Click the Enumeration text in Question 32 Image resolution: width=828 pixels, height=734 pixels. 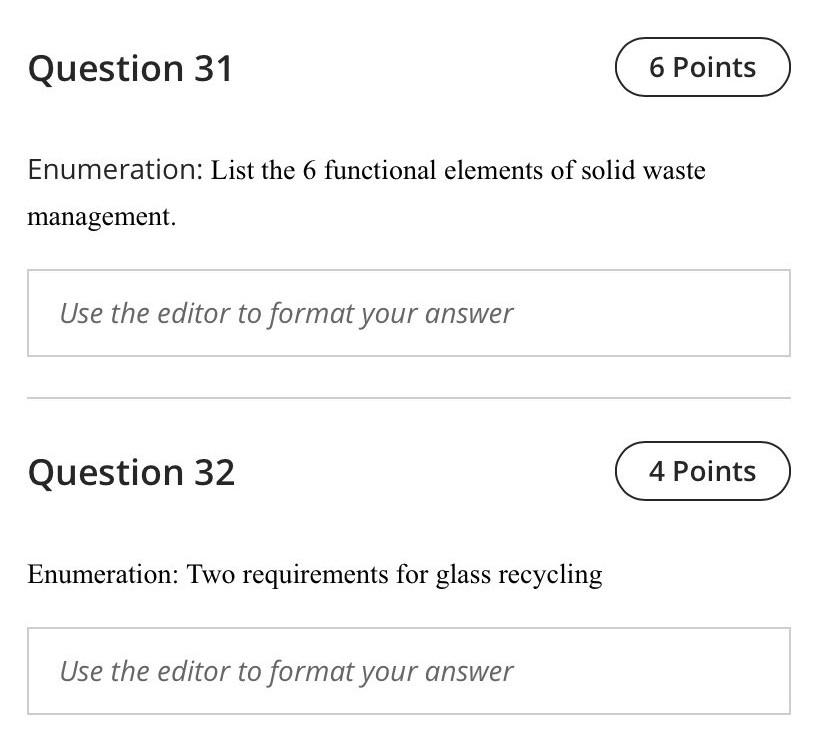[103, 573]
